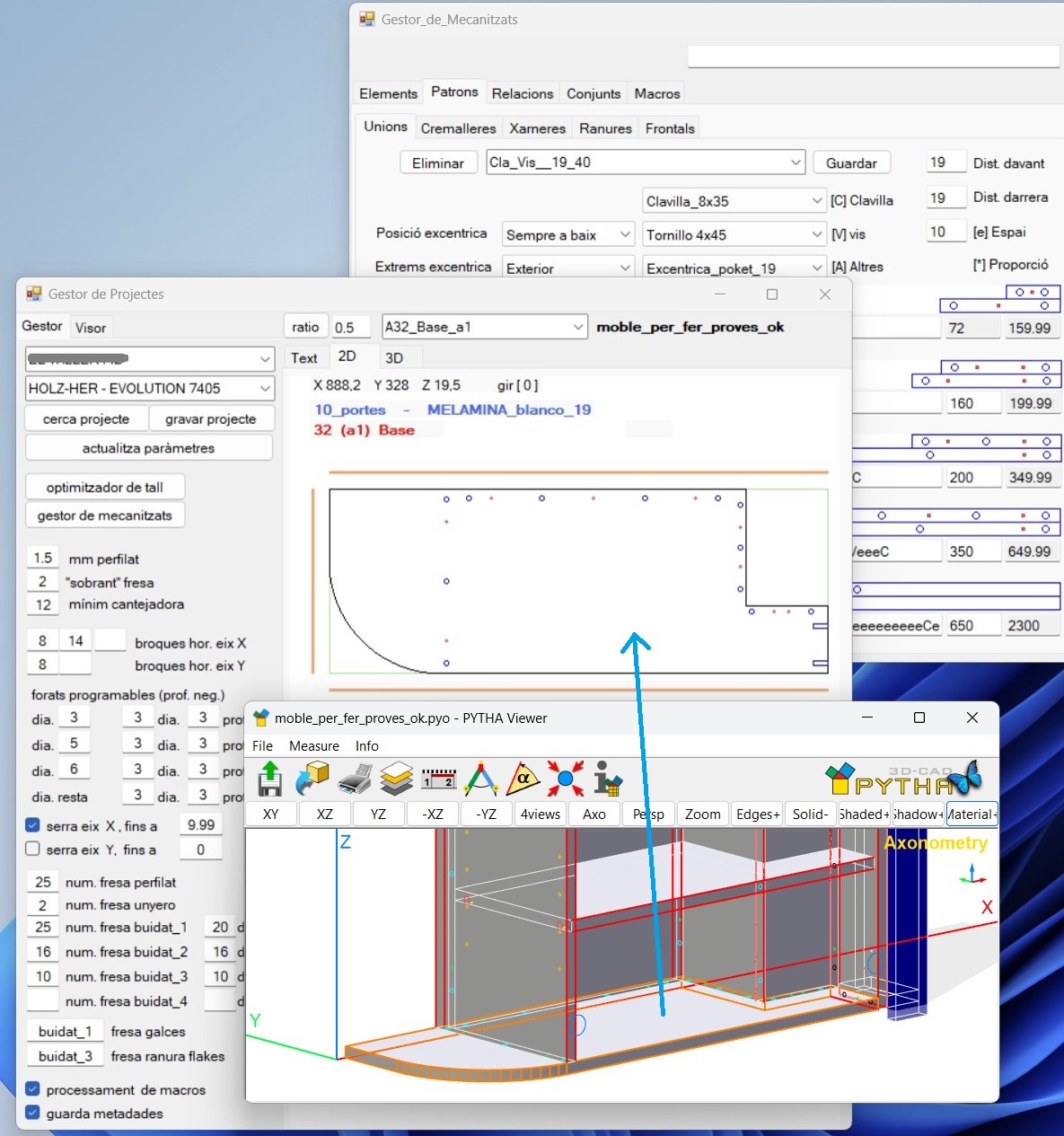Screen dimensions: 1064x1136
Task: Expand the Cla_Vis__19_40 dropdown
Action: 646,163
